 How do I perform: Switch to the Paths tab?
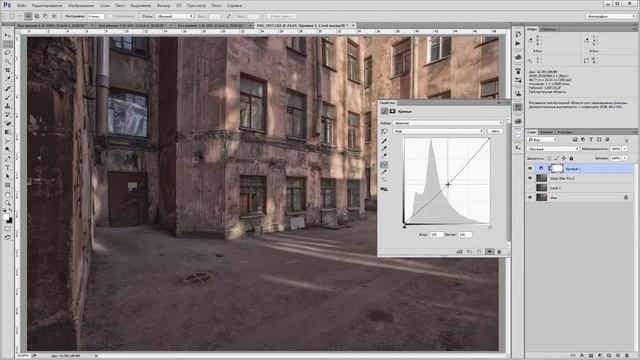tap(565, 132)
